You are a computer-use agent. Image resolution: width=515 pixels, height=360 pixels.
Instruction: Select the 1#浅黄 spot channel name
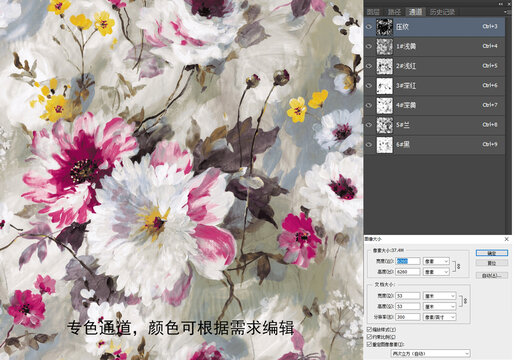406,46
